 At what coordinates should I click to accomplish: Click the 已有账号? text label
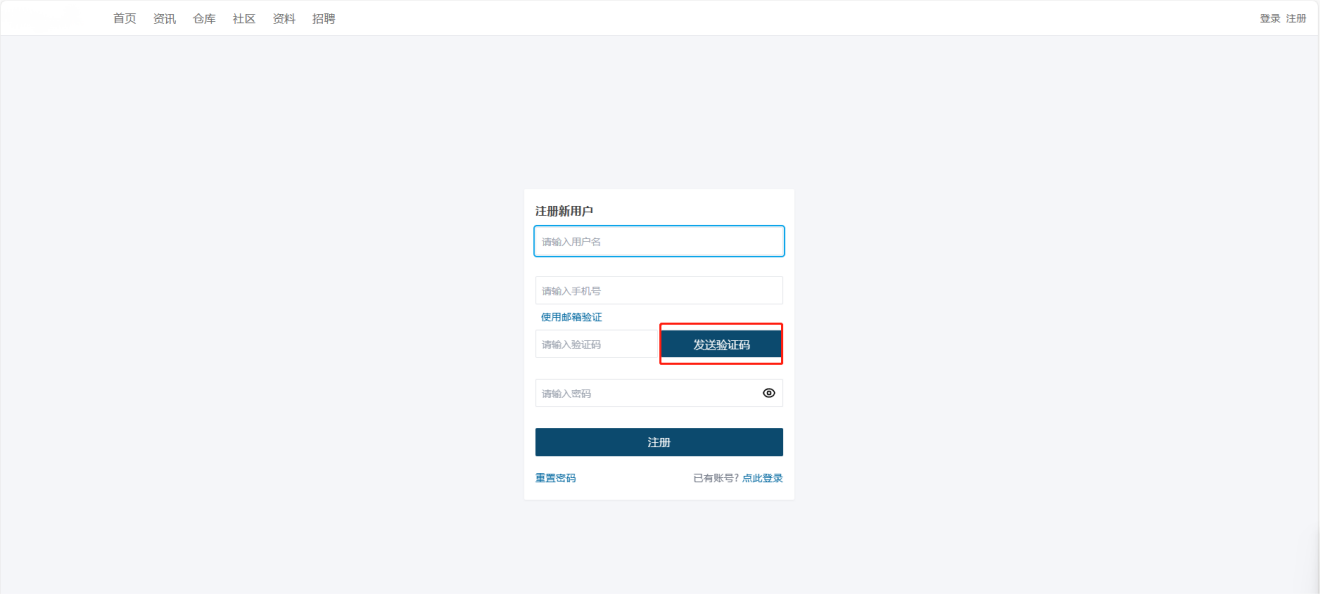(x=715, y=478)
